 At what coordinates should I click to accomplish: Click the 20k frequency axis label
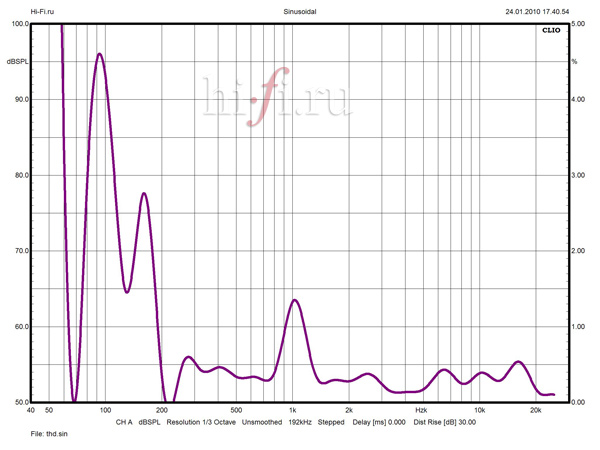click(535, 411)
